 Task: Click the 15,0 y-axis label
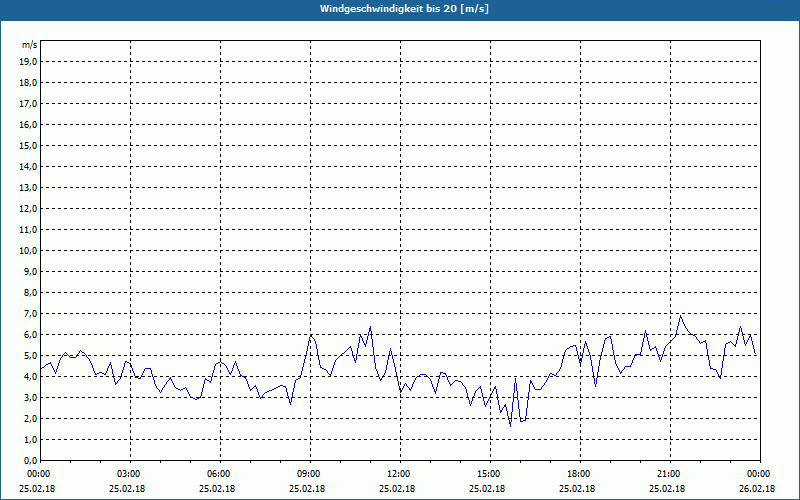[x=28, y=145]
